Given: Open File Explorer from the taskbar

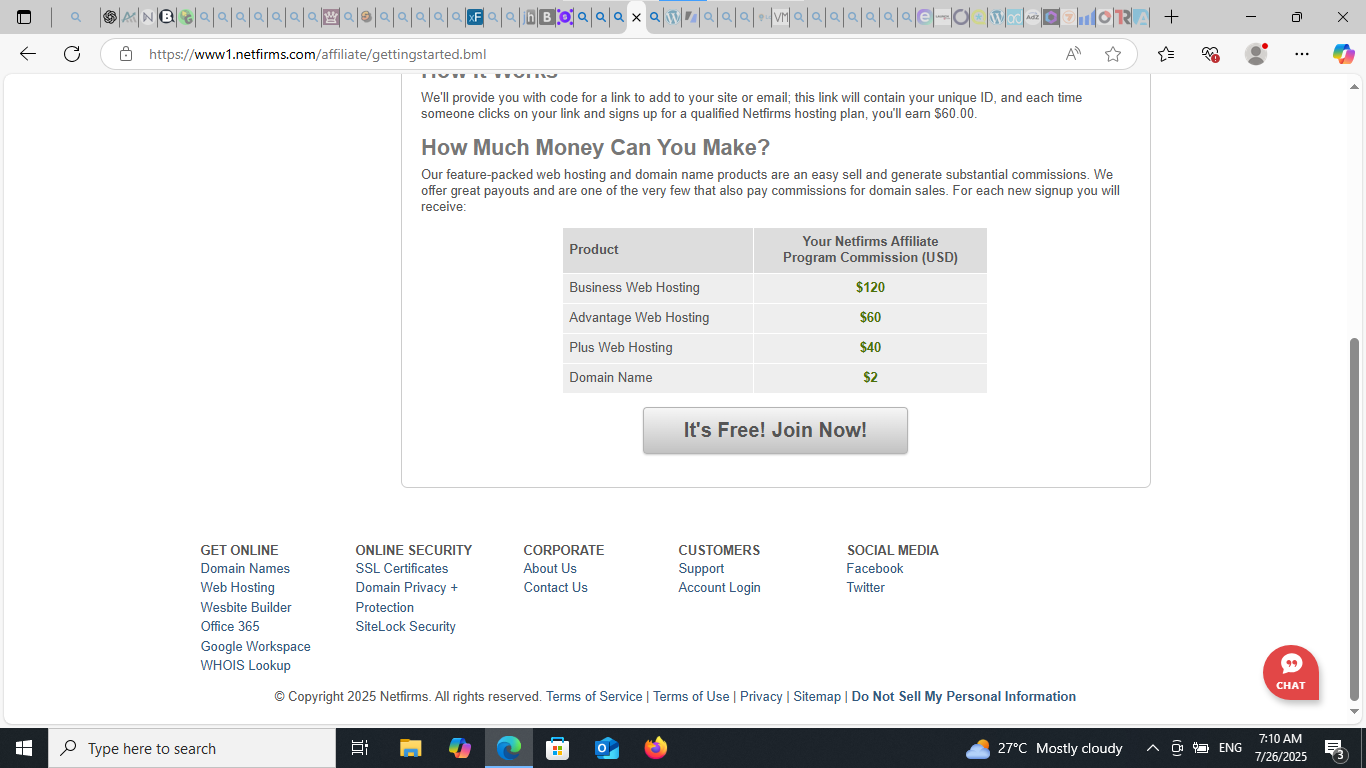Looking at the screenshot, I should pos(410,748).
